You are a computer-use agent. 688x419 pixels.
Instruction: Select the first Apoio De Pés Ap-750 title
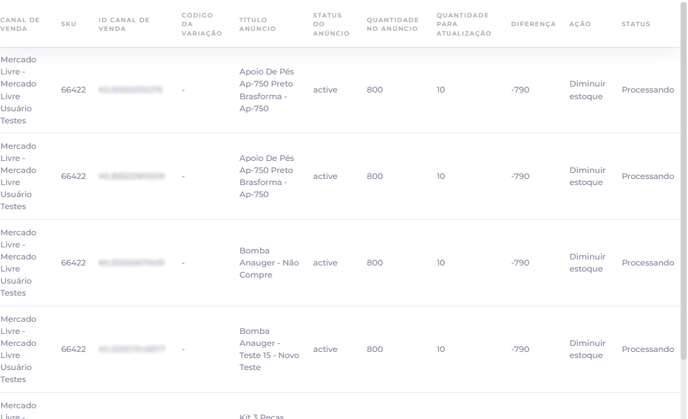tap(266, 90)
